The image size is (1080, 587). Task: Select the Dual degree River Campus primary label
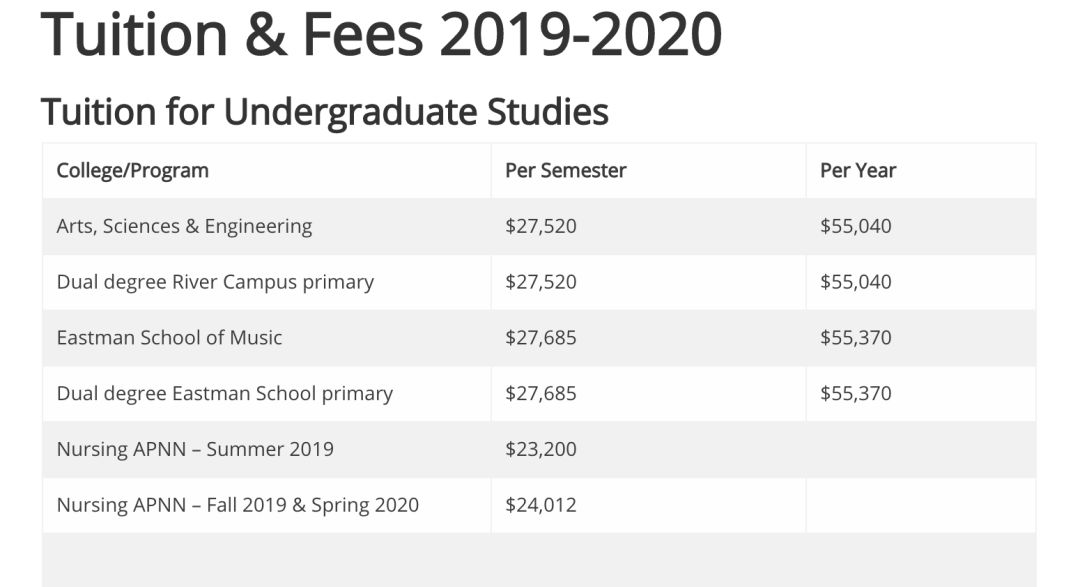click(215, 282)
